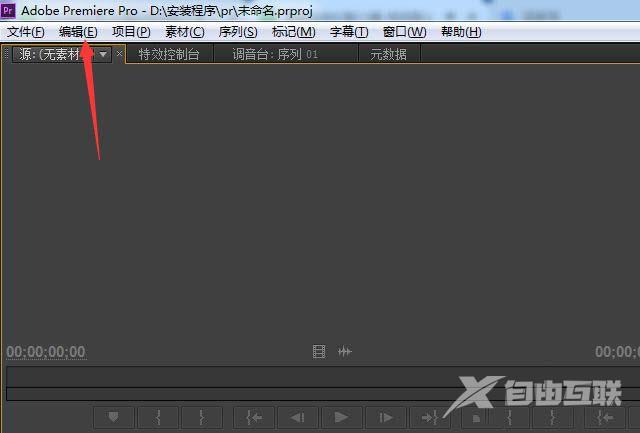Close the source monitor tab
Viewport: 640px width, 433px height.
(x=119, y=53)
